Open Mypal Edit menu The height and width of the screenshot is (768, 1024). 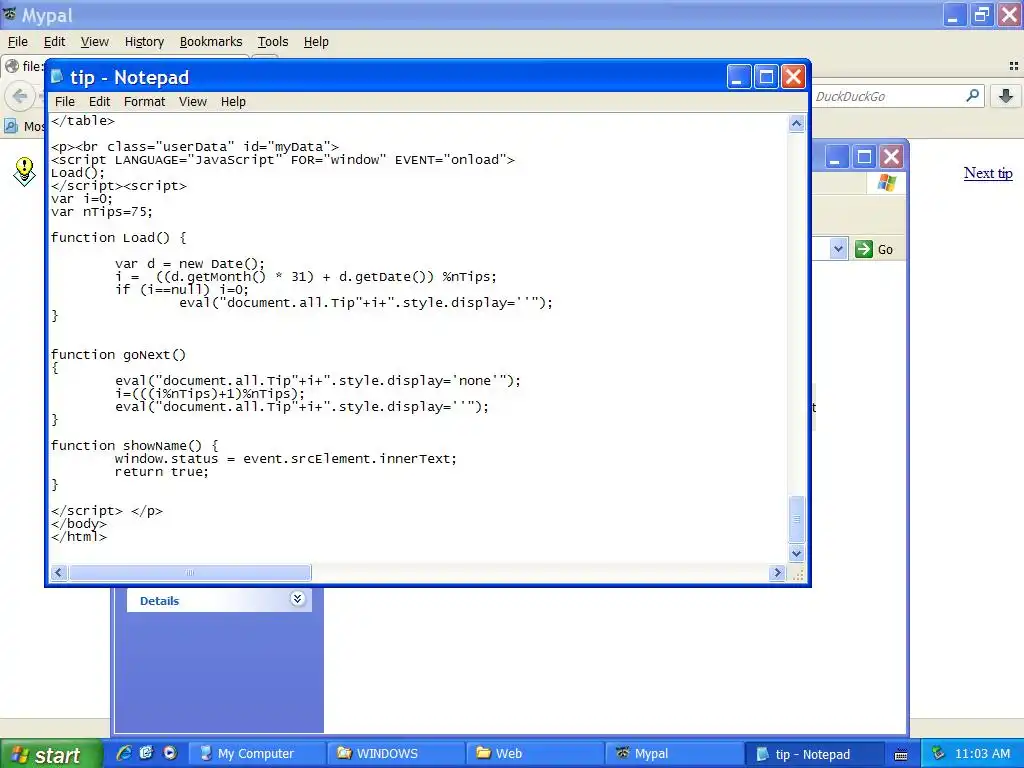tap(54, 42)
